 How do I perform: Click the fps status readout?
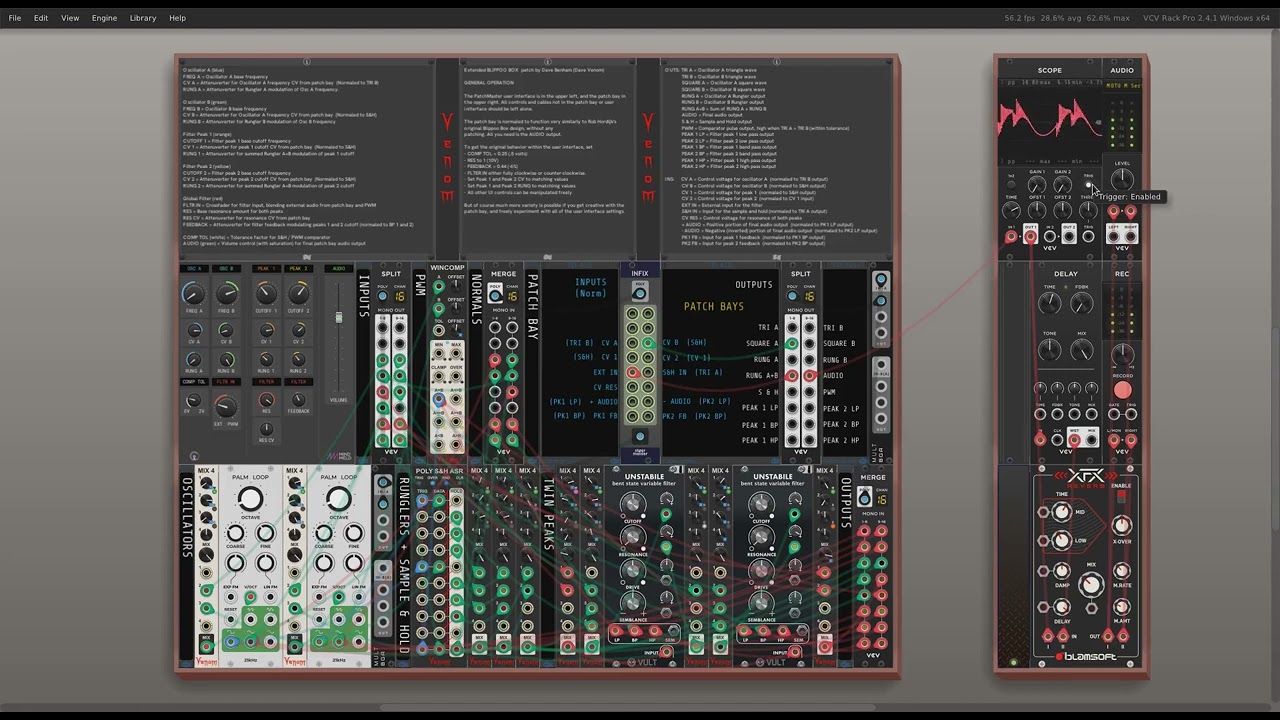coord(1067,18)
